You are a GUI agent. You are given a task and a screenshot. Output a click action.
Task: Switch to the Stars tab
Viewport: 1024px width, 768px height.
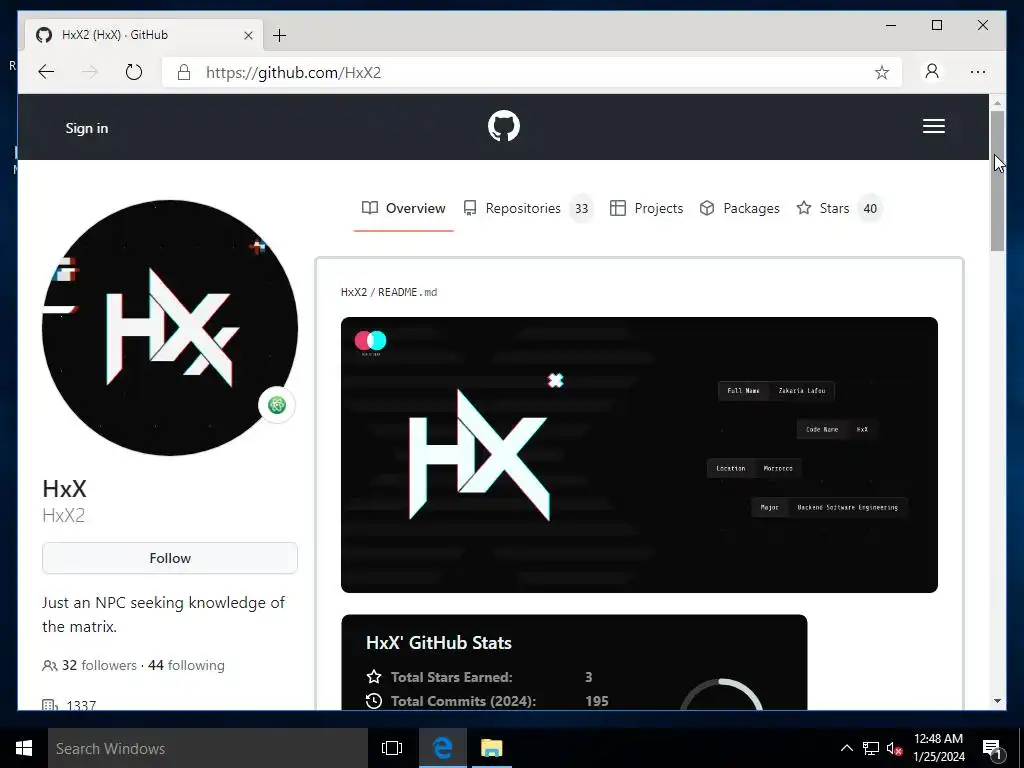coord(839,208)
